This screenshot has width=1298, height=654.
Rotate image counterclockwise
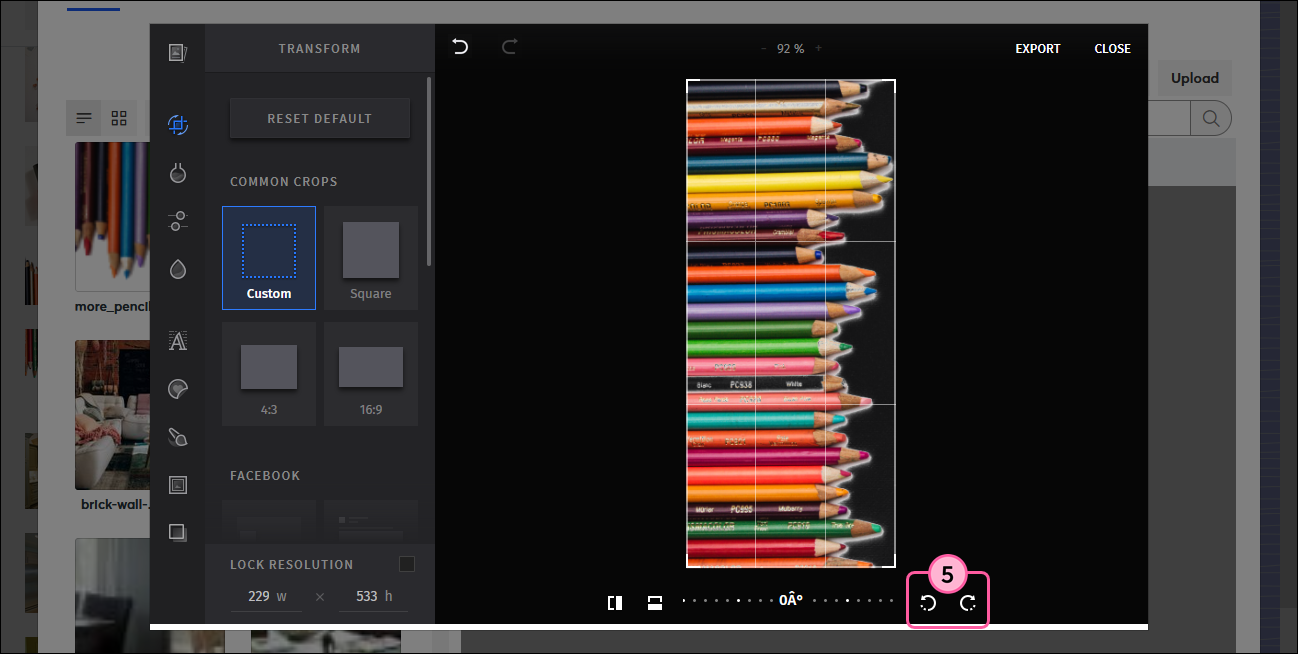coord(928,603)
